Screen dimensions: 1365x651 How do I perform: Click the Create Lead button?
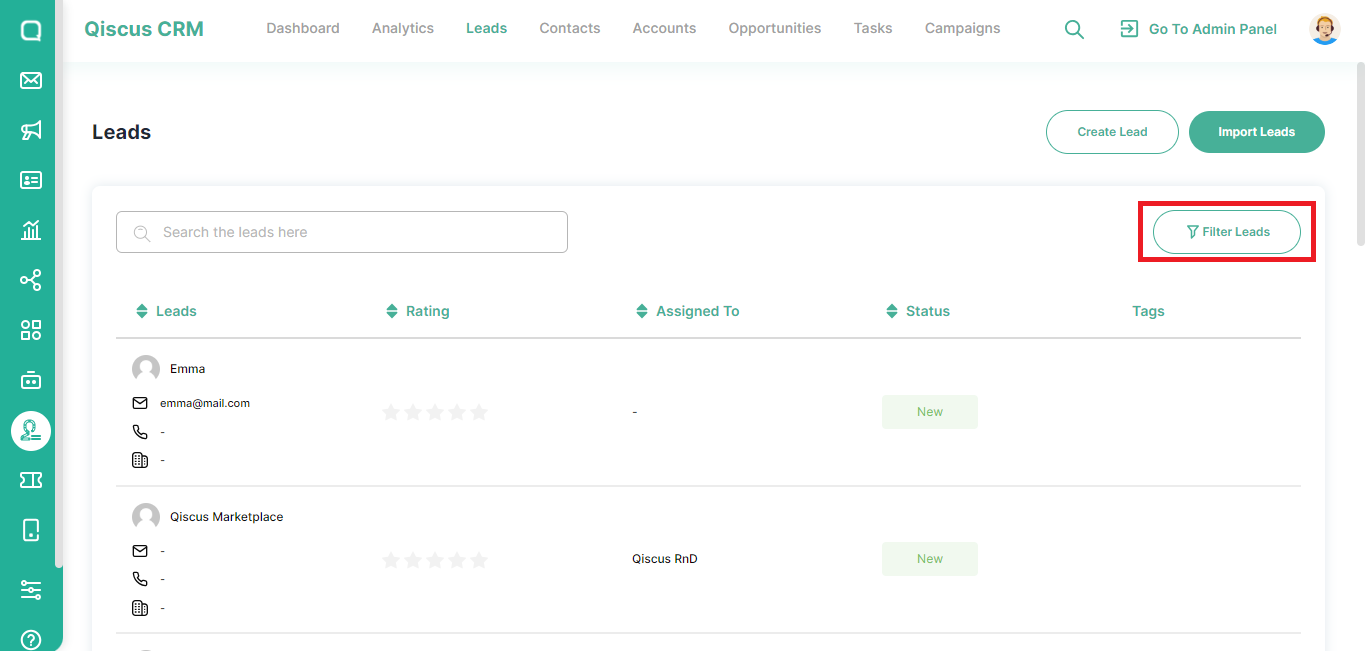point(1112,132)
